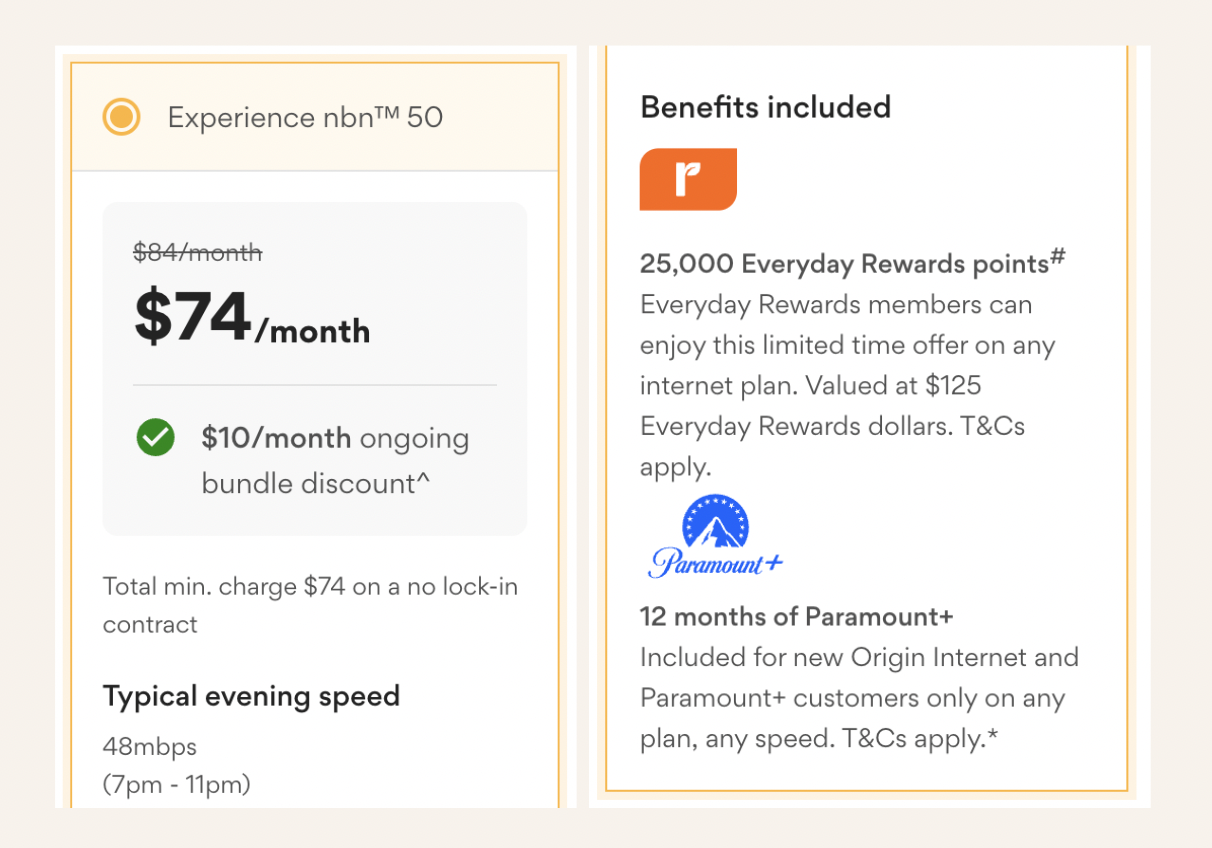Click the orange Everyday Rewards logo

coord(688,179)
